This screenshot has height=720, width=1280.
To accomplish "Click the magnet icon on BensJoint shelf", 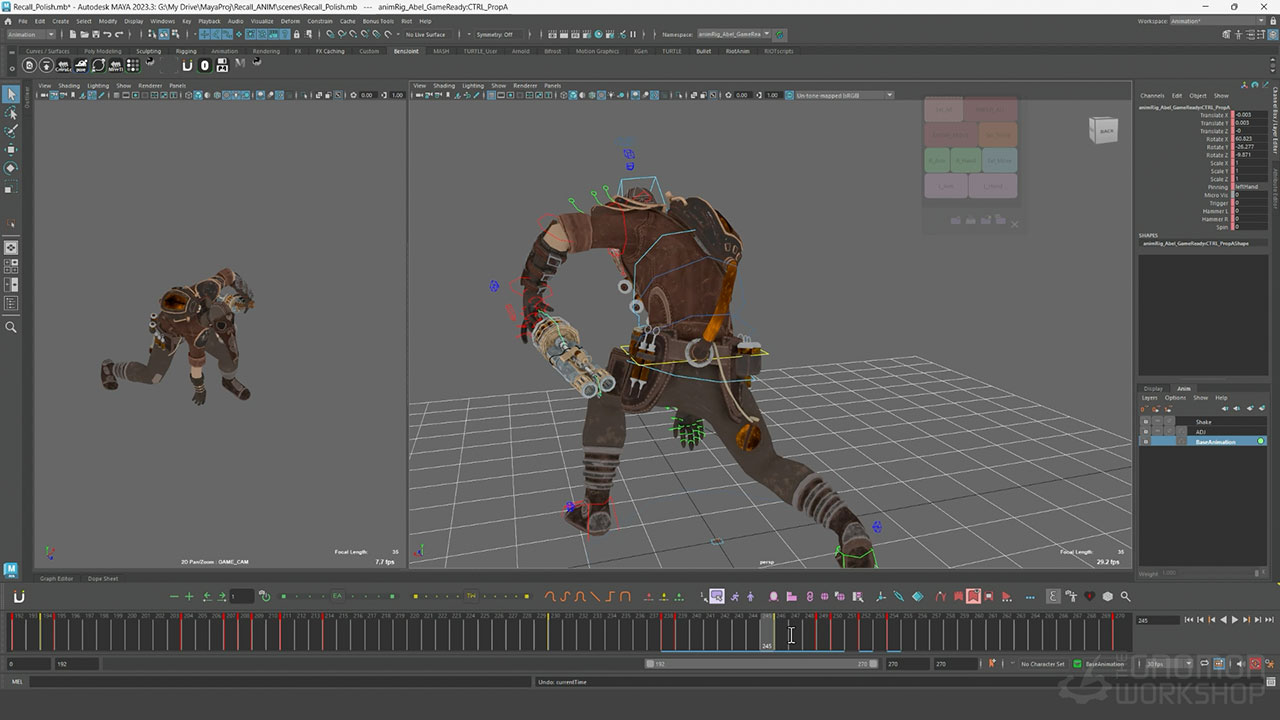I will tap(187, 66).
